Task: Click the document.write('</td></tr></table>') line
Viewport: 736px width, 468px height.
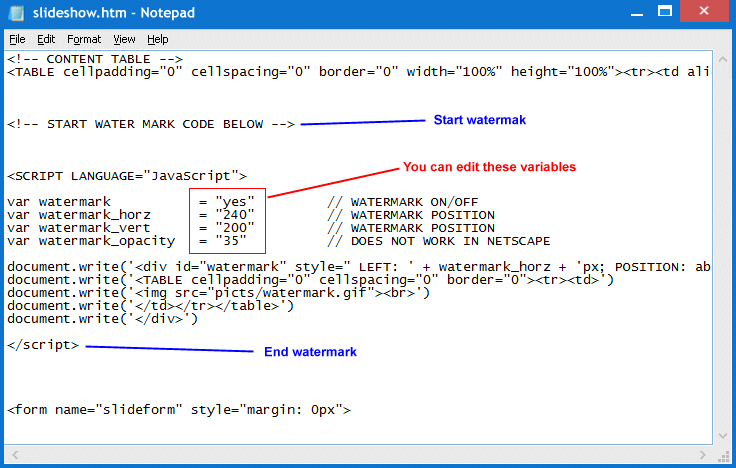Action: point(150,306)
